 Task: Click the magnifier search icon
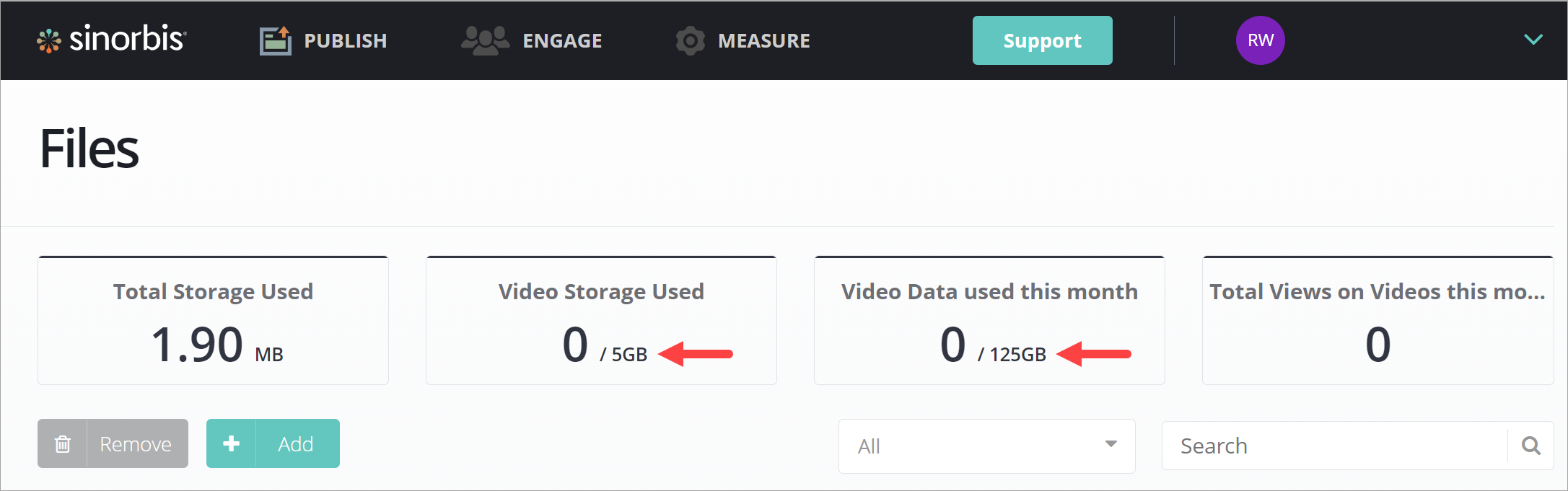coord(1530,446)
